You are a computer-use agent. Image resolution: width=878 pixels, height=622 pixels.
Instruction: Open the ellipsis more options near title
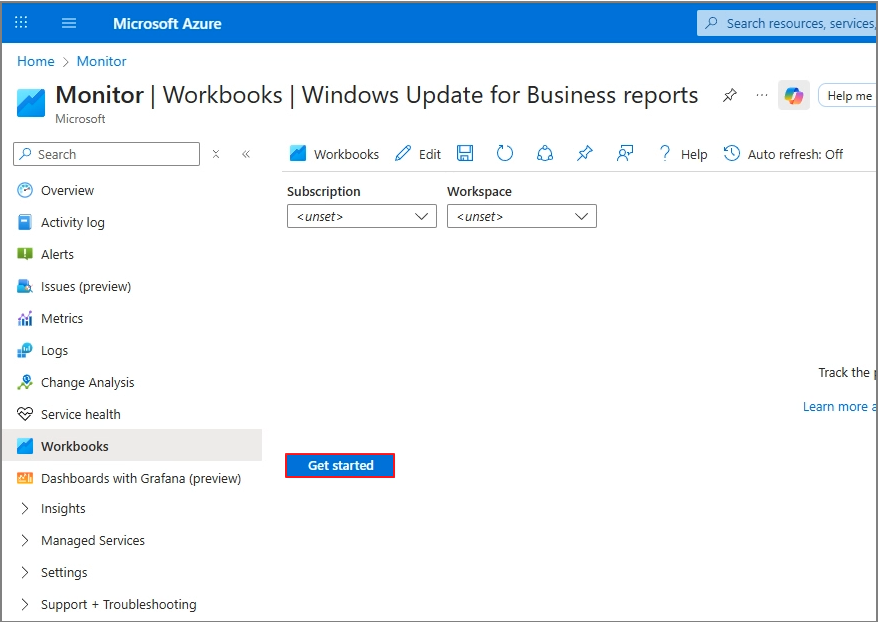click(x=762, y=95)
